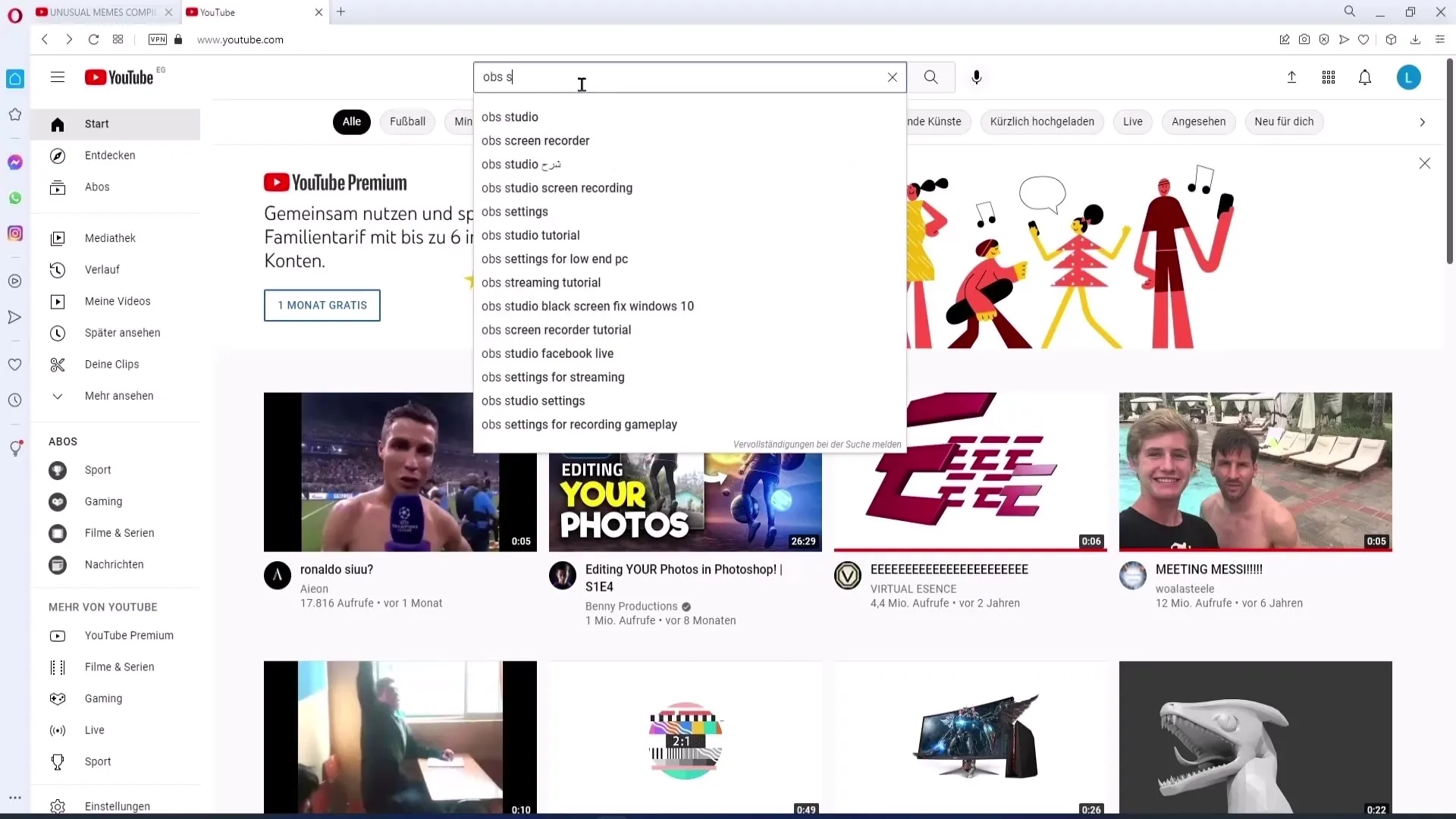
Task: Click the Verlauf history sidebar icon
Action: pos(57,270)
